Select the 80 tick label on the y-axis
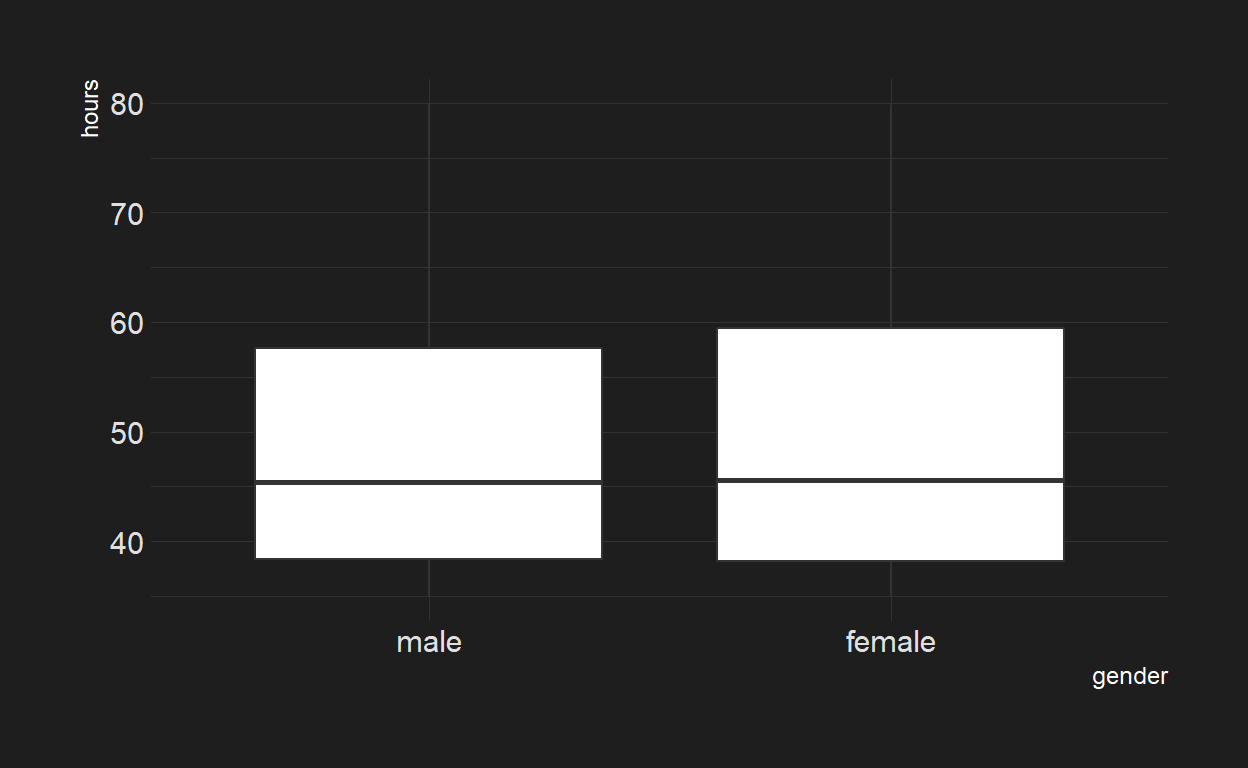Screen dimensions: 1248x768 click(x=127, y=104)
